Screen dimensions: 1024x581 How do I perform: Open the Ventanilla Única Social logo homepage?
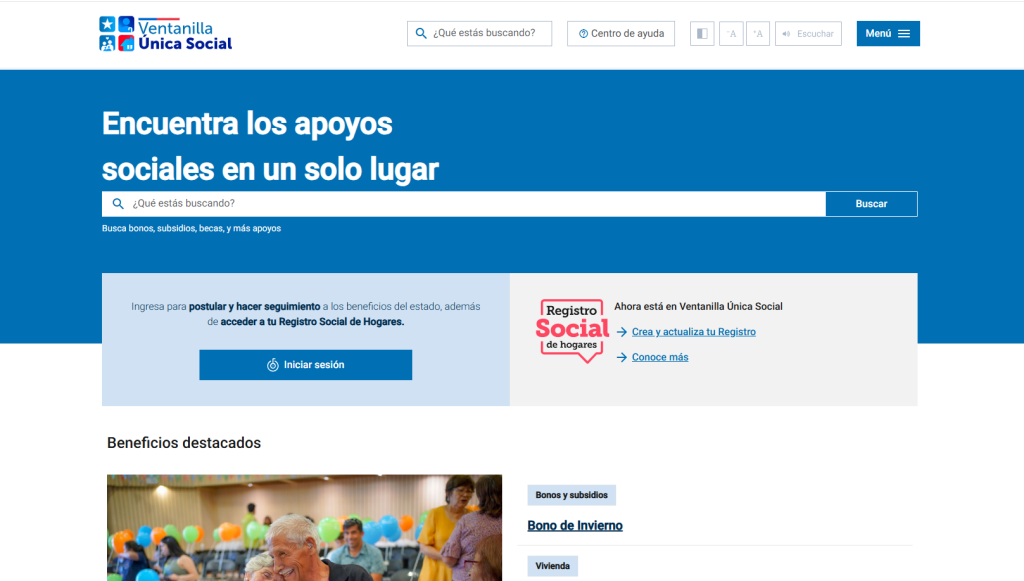[166, 34]
